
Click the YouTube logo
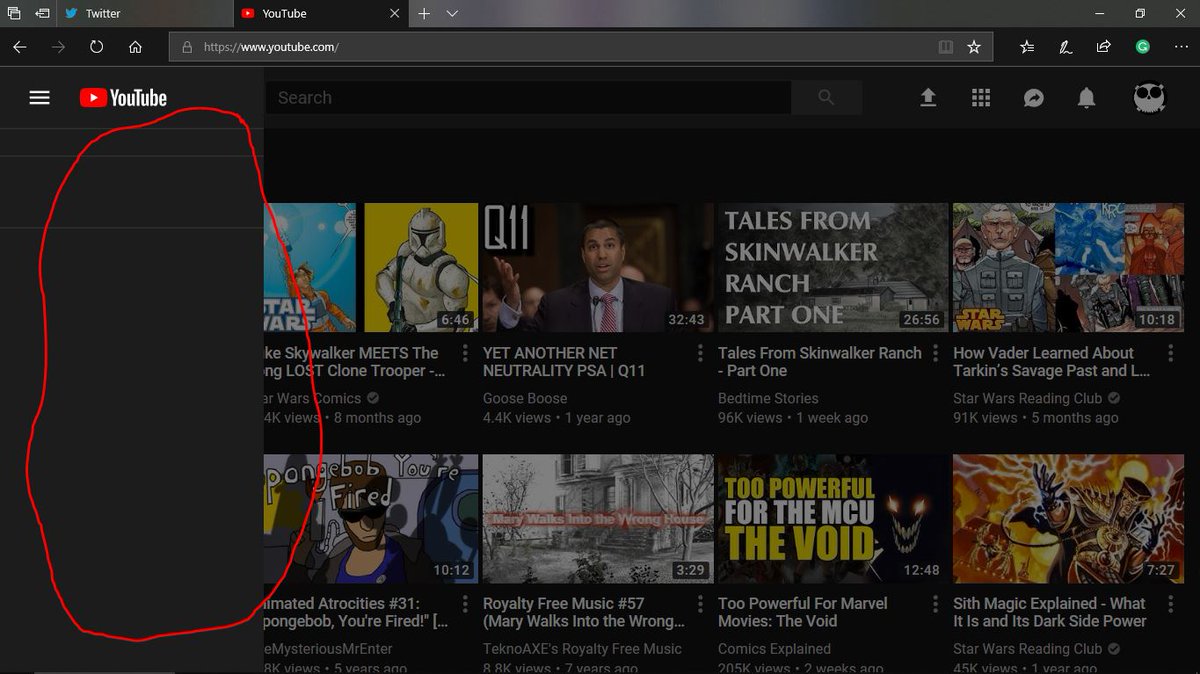pyautogui.click(x=124, y=98)
